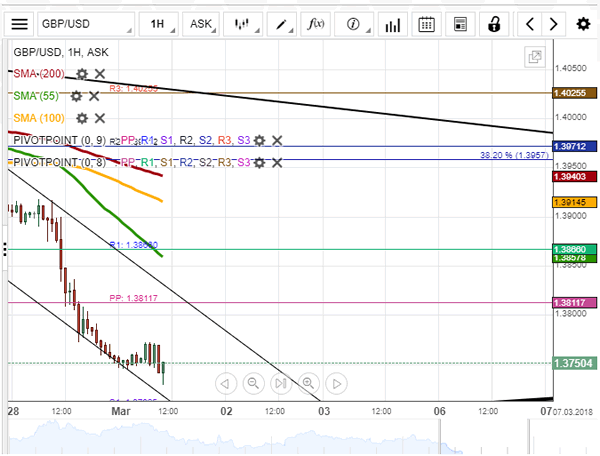Jump to latest candle button

[281, 383]
